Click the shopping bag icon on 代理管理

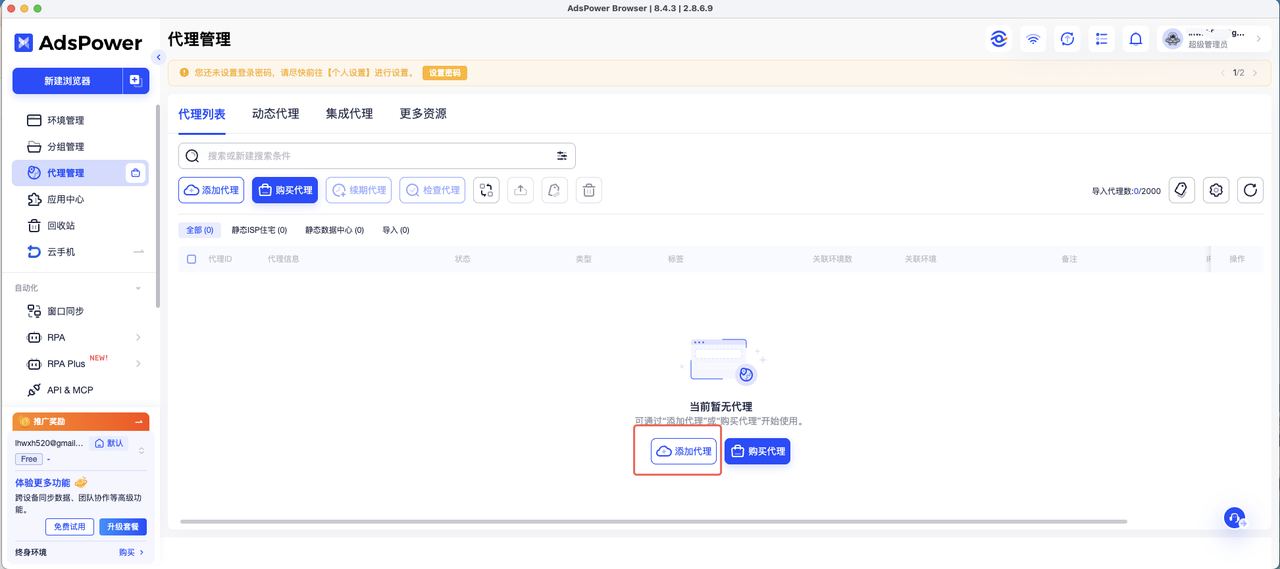pyautogui.click(x=136, y=173)
